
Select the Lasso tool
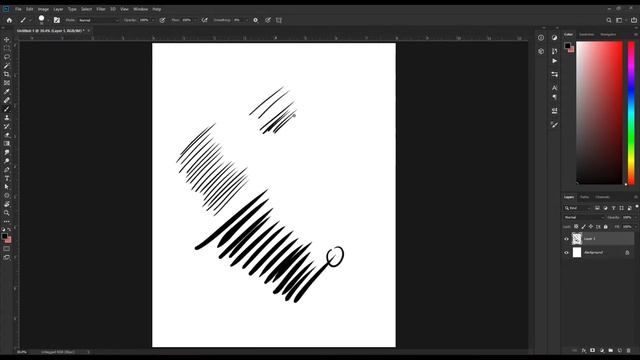point(7,57)
